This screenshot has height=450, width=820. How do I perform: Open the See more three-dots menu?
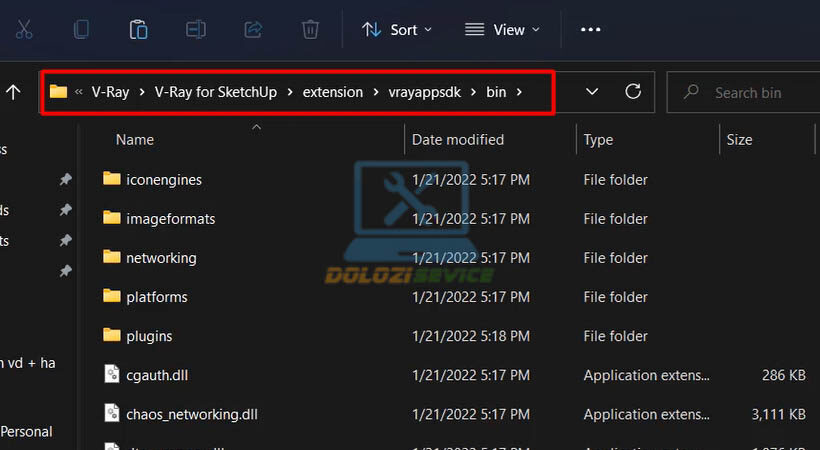[x=590, y=30]
